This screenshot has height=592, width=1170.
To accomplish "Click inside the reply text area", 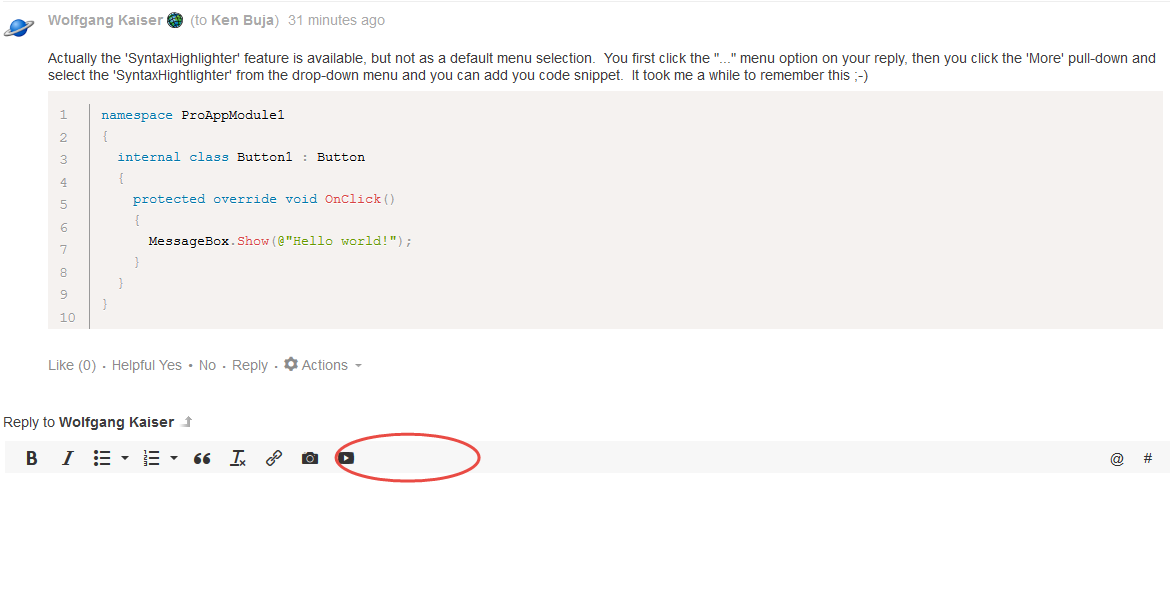I will 585,530.
